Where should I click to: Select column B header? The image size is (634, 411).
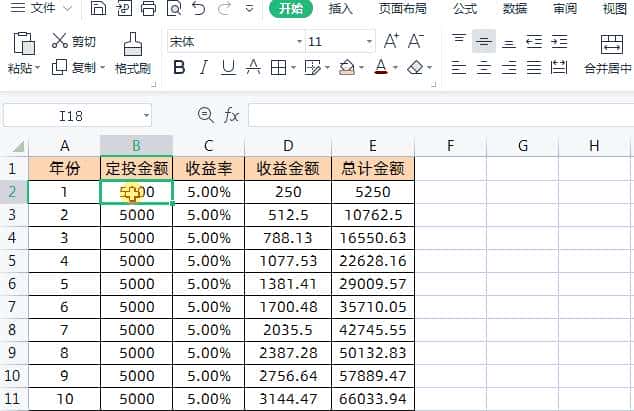point(136,145)
